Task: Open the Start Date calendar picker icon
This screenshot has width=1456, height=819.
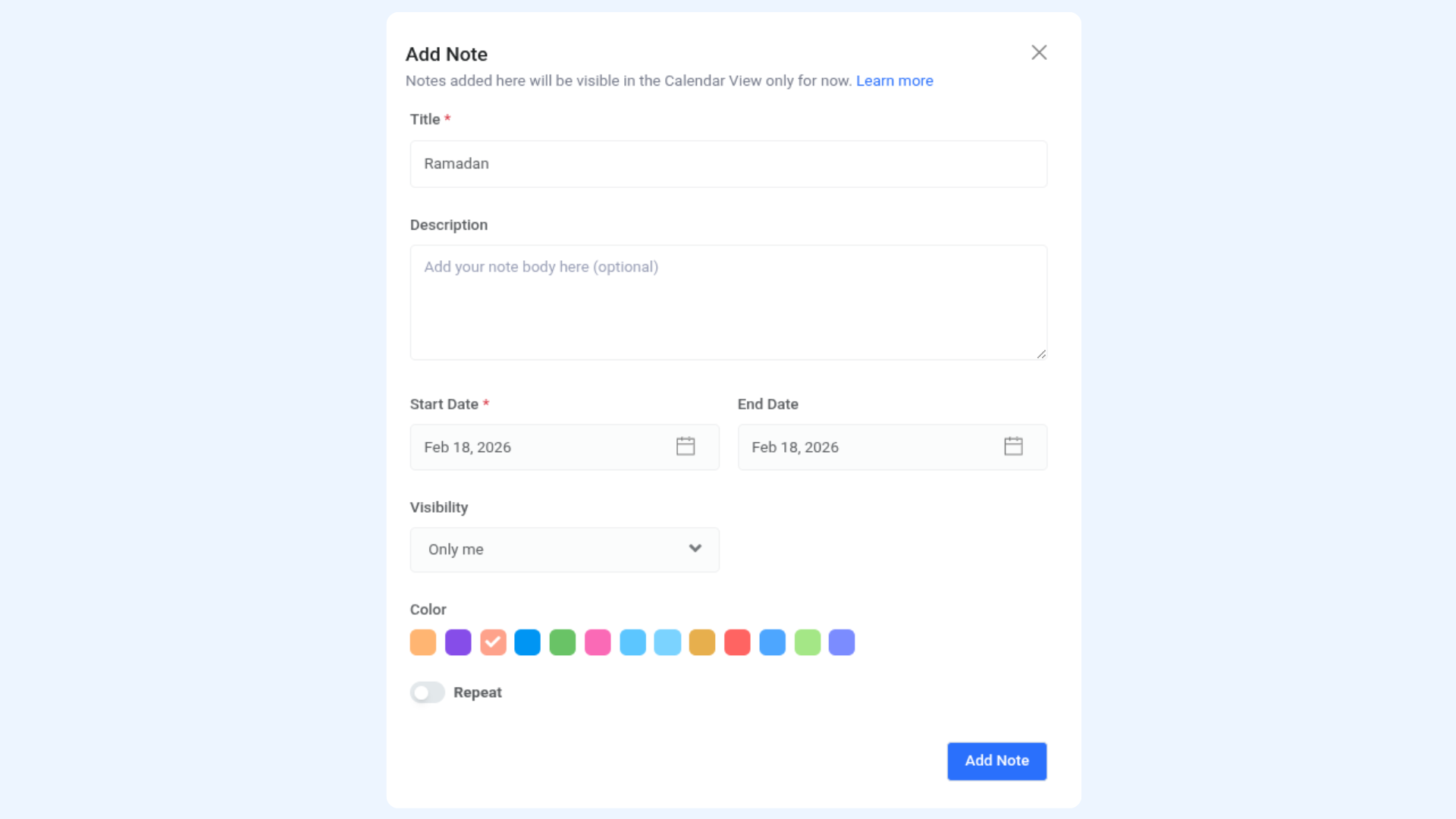Action: 686,446
